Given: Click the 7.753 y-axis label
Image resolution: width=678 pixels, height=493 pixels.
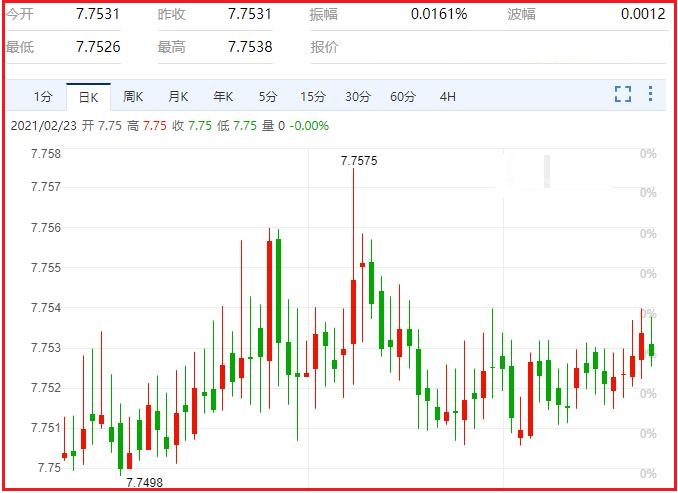Looking at the screenshot, I should coord(46,348).
